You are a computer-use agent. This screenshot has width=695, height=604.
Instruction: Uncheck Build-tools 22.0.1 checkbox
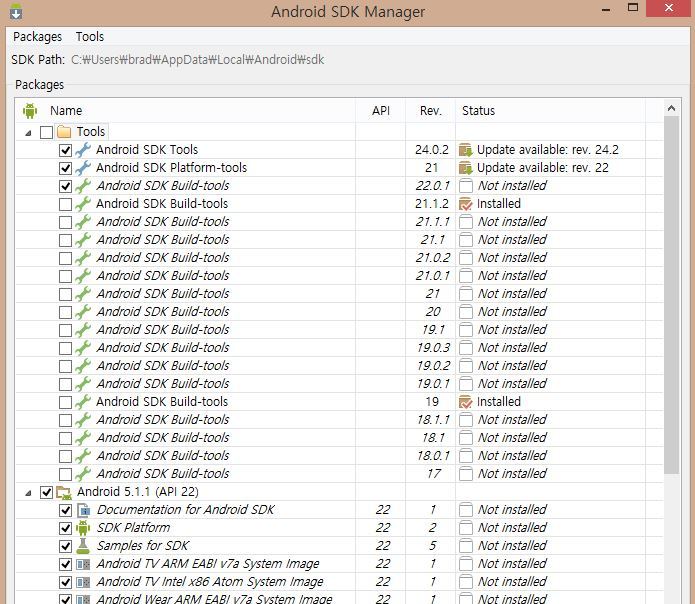(x=65, y=186)
